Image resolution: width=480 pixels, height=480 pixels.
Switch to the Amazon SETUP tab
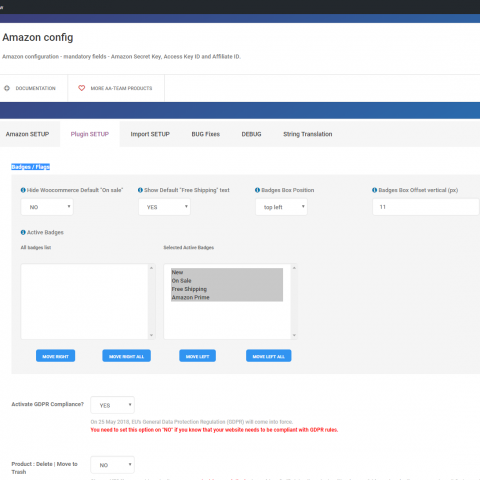click(27, 134)
